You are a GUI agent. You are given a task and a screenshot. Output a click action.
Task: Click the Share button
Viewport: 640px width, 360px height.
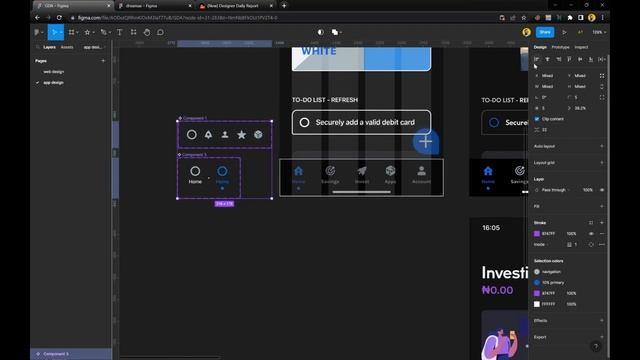tap(545, 32)
